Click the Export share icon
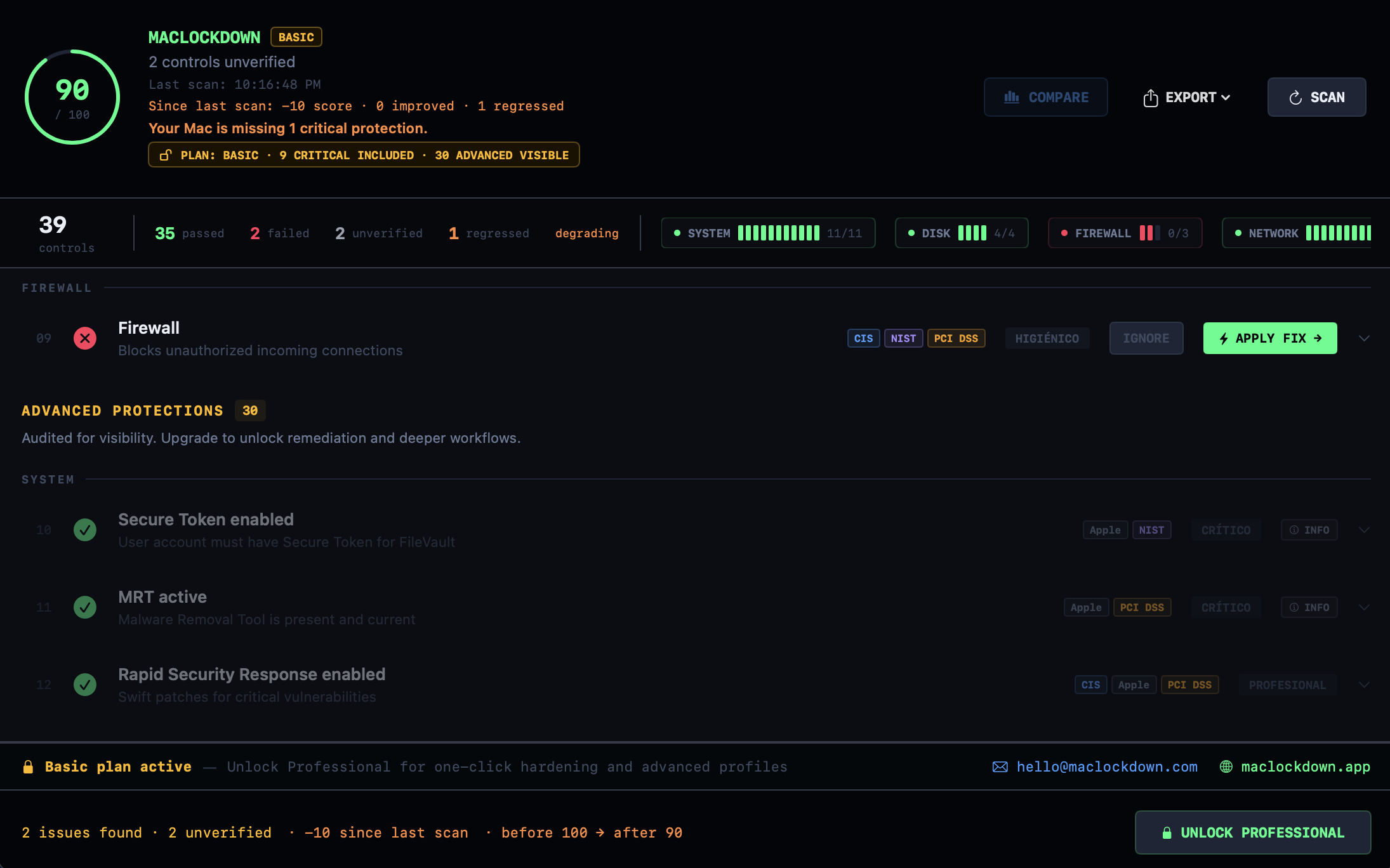 1151,98
